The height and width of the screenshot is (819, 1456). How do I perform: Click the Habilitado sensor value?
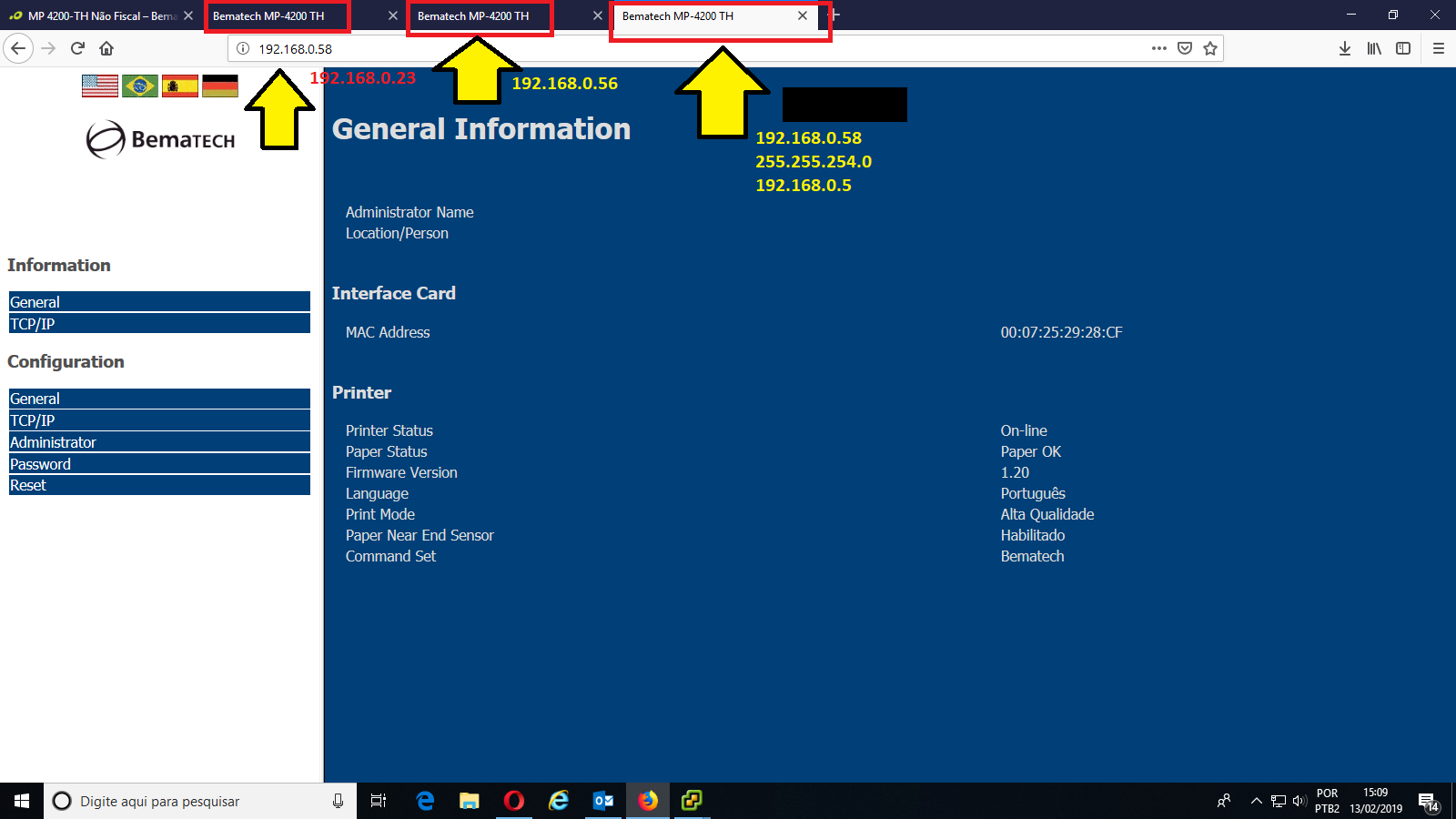click(x=1033, y=535)
